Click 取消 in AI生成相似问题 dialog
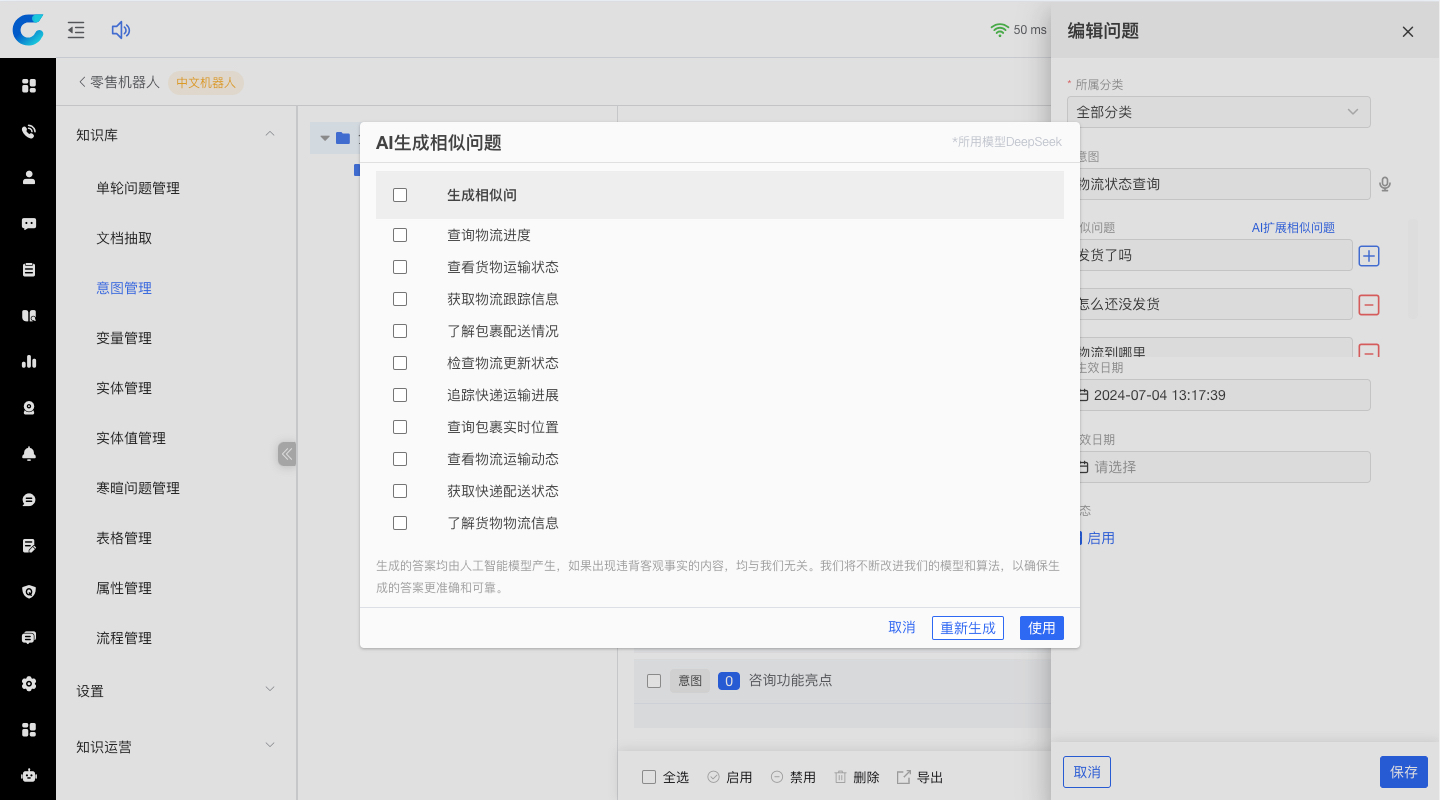 pyautogui.click(x=902, y=627)
